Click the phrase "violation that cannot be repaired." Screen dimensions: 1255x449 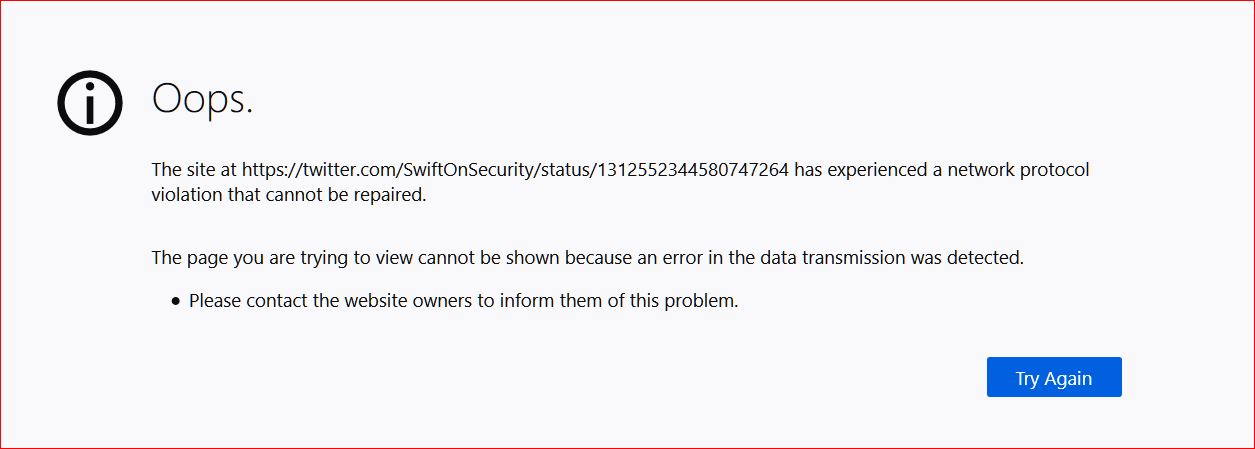[289, 195]
